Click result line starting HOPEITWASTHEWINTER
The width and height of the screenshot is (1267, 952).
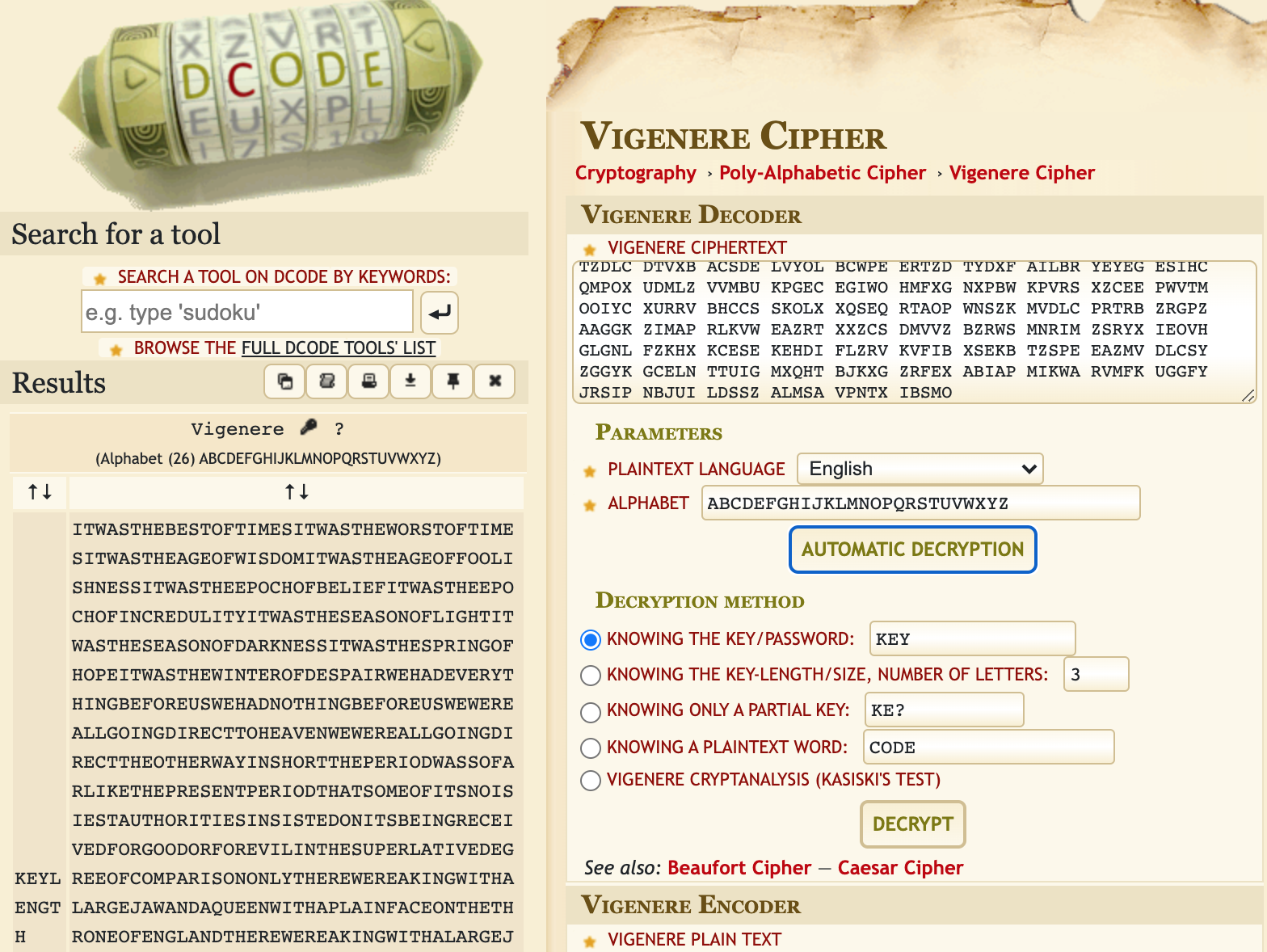(293, 675)
